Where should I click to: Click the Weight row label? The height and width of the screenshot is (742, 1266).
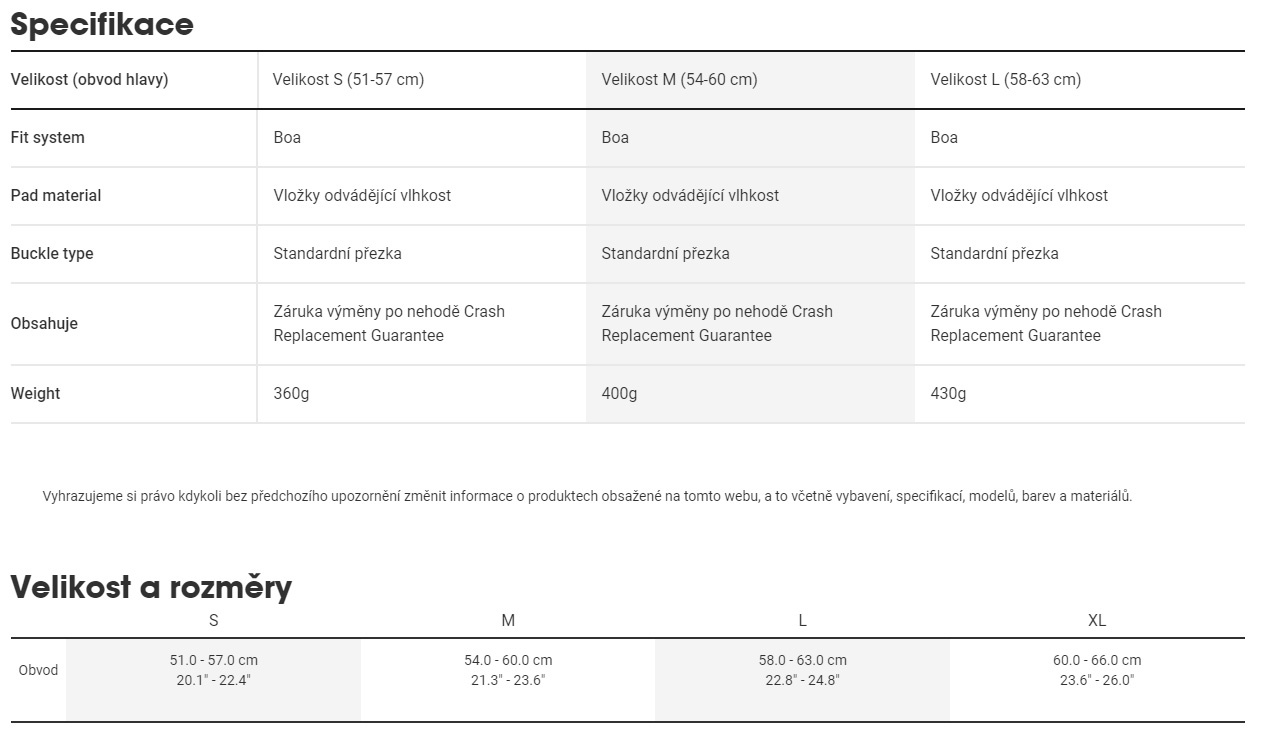point(35,394)
